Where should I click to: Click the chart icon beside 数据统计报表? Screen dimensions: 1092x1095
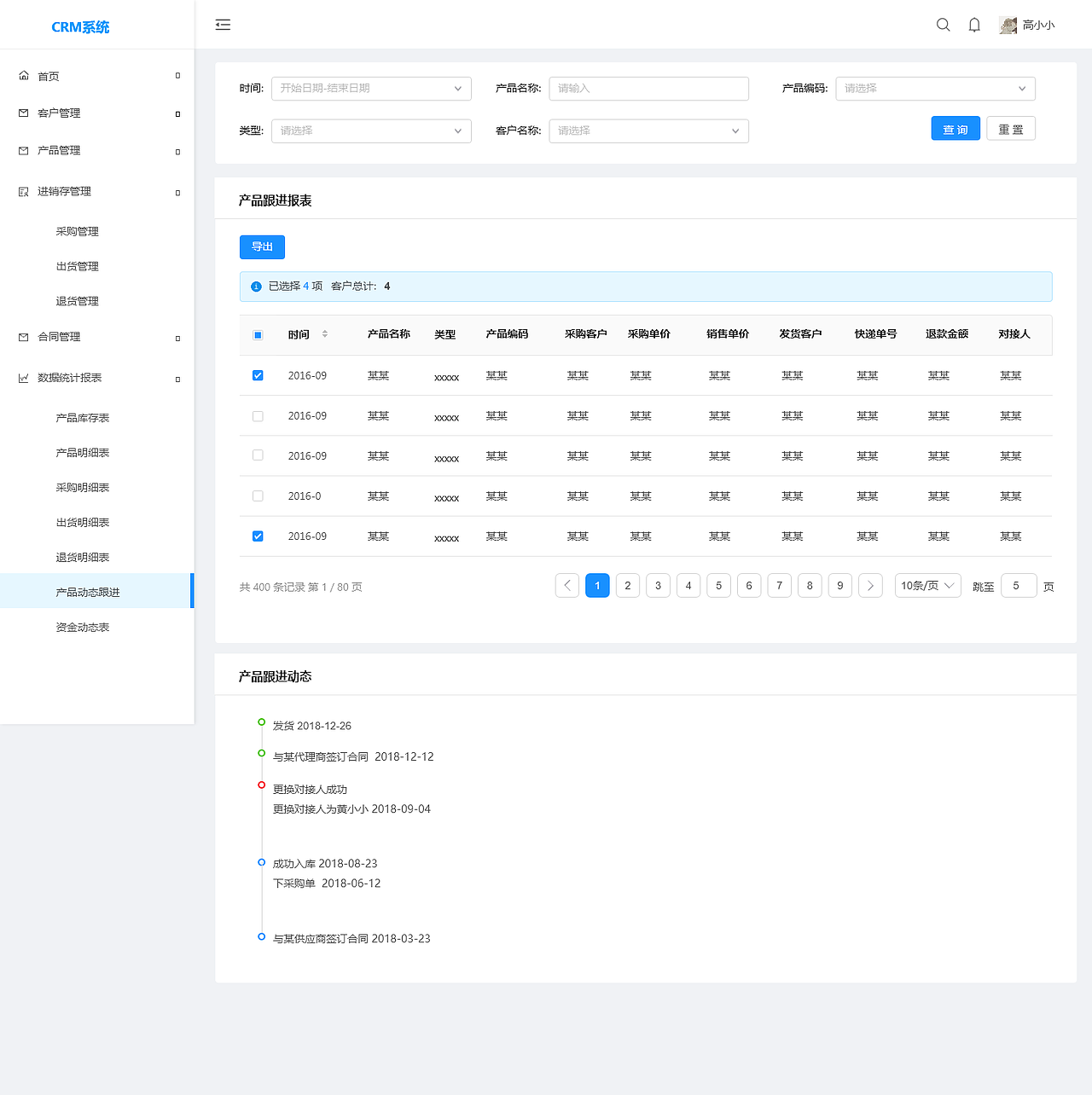(x=24, y=378)
